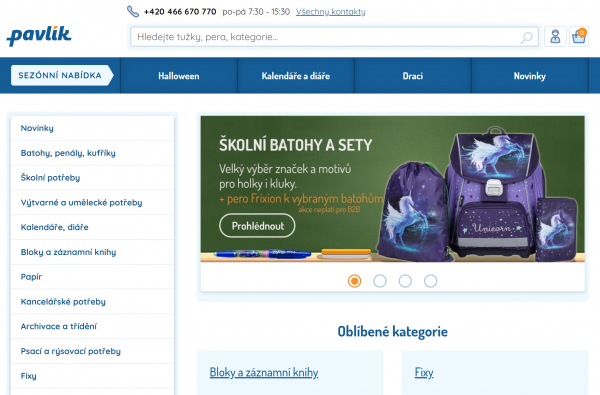Open the shopping basket icon
This screenshot has width=600, height=395.
click(x=579, y=37)
